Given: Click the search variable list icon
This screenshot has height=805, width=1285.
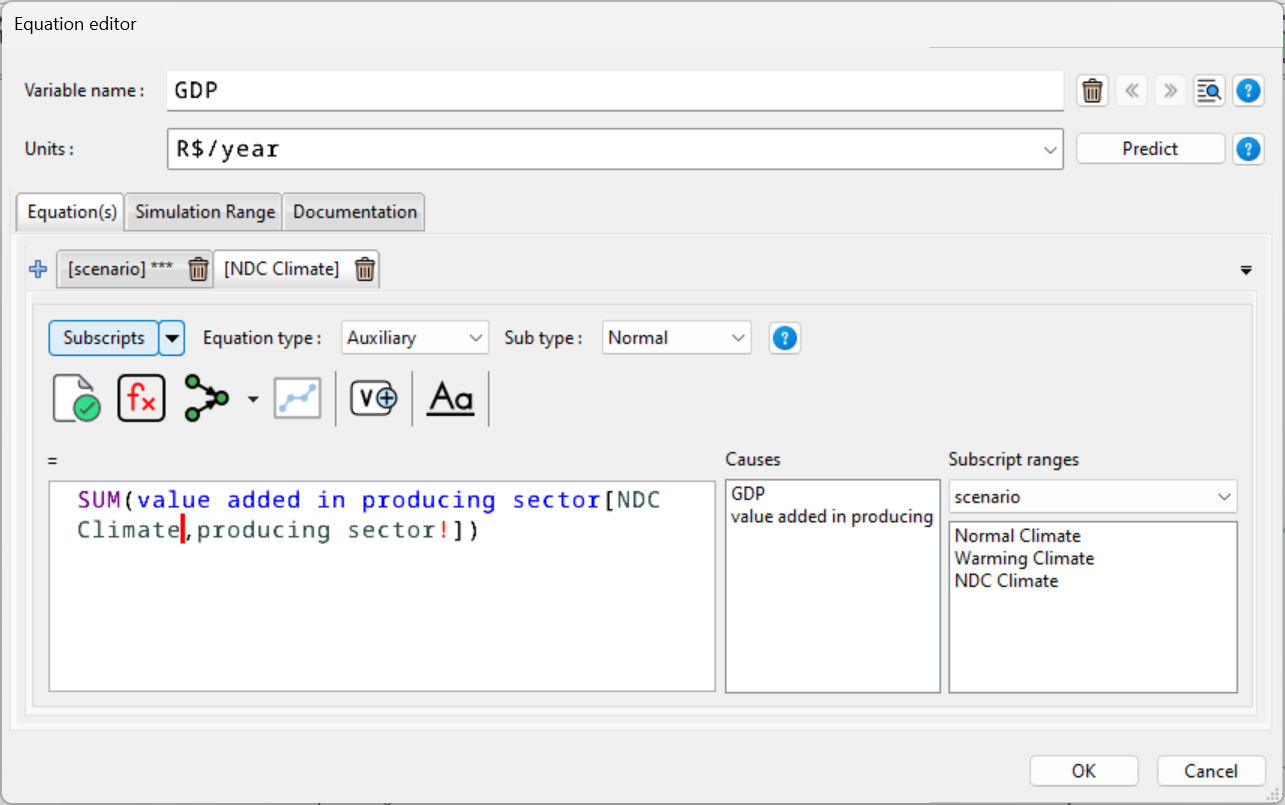Looking at the screenshot, I should pos(1208,91).
